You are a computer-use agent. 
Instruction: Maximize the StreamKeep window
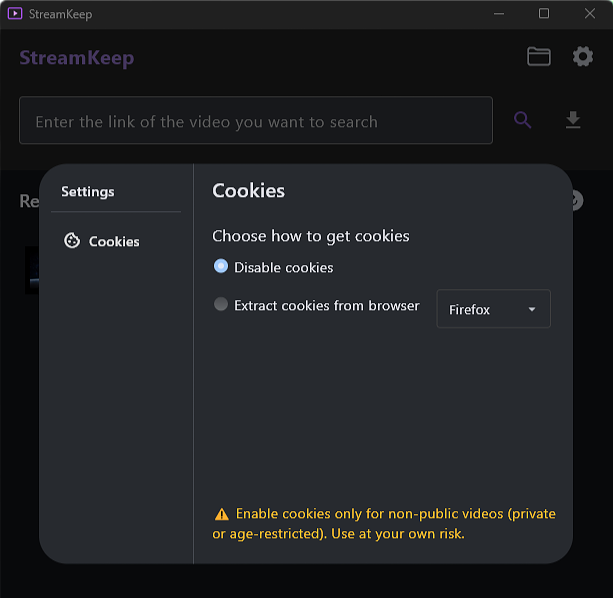coord(544,14)
